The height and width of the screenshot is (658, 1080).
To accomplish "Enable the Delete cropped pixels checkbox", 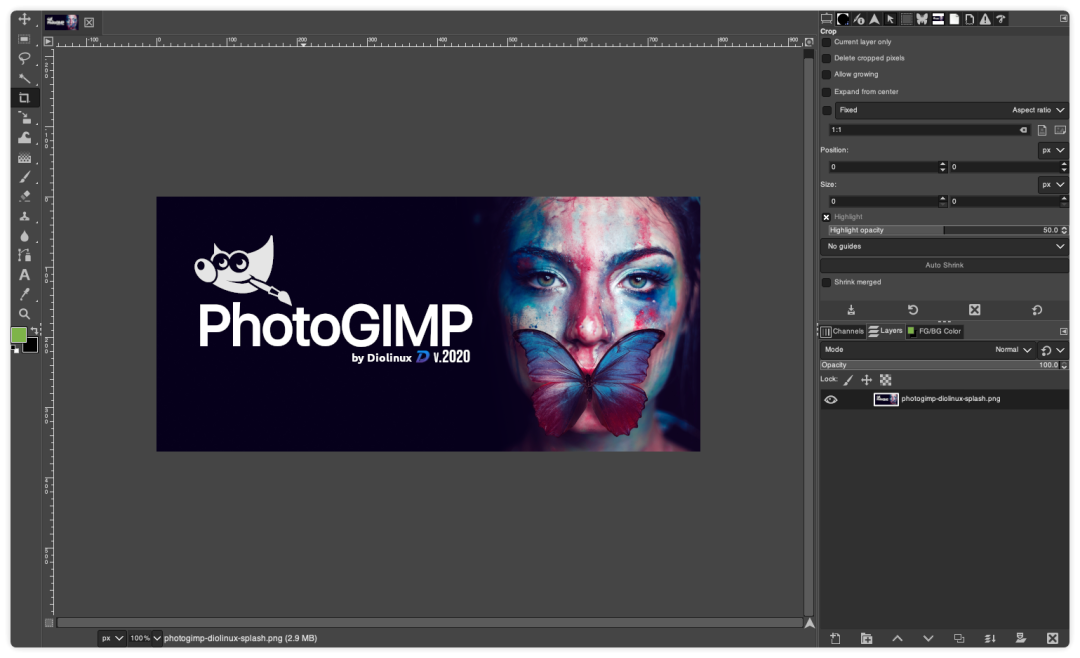I will pyautogui.click(x=827, y=58).
